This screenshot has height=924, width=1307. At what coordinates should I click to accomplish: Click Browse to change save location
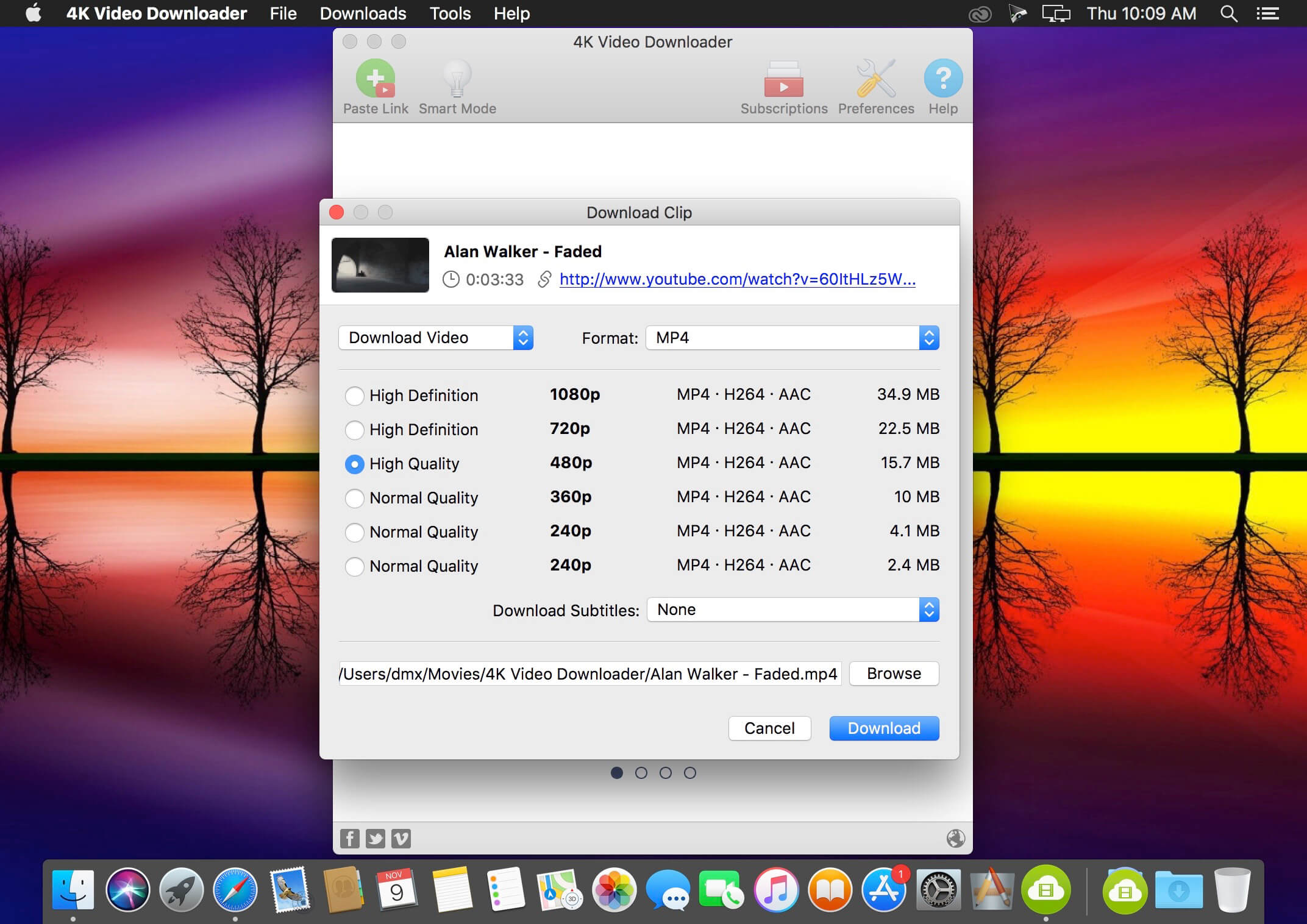(x=893, y=673)
